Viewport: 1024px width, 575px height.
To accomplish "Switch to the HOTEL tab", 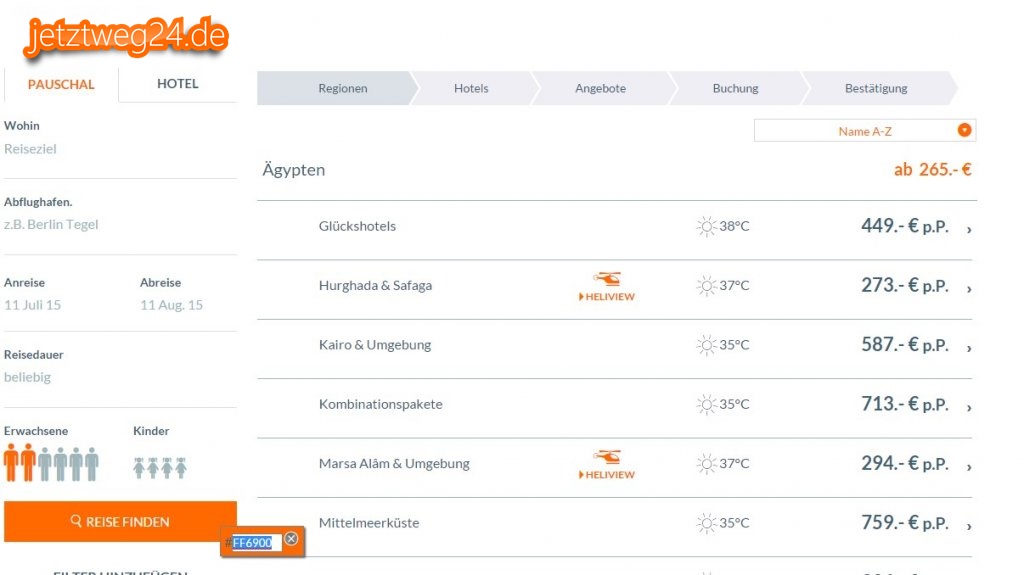I will click(178, 84).
